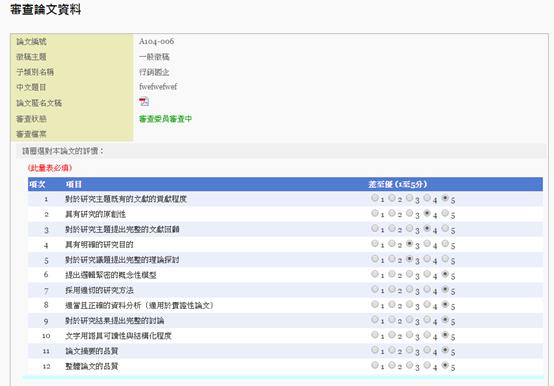Select score 2 for item 9 完整的討論
Image resolution: width=554 pixels, height=386 pixels.
[x=392, y=320]
